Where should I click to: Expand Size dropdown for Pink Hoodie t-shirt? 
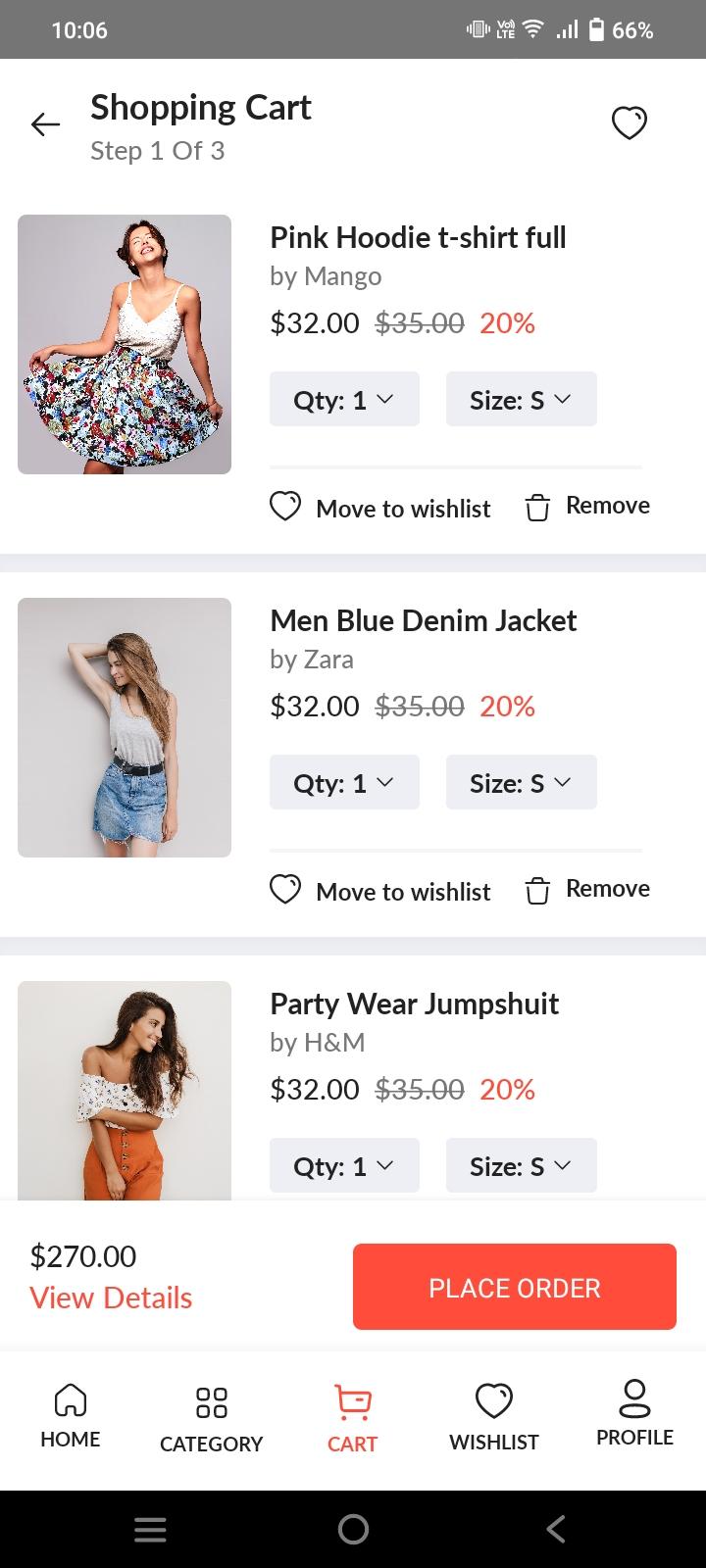point(521,399)
